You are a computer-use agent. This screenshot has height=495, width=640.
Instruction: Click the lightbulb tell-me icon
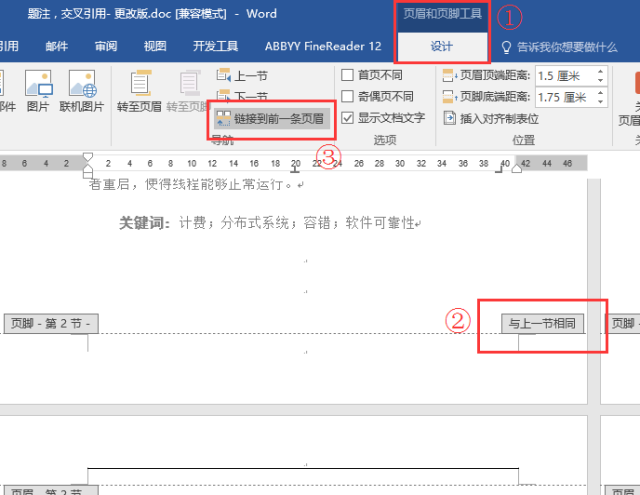[x=506, y=47]
